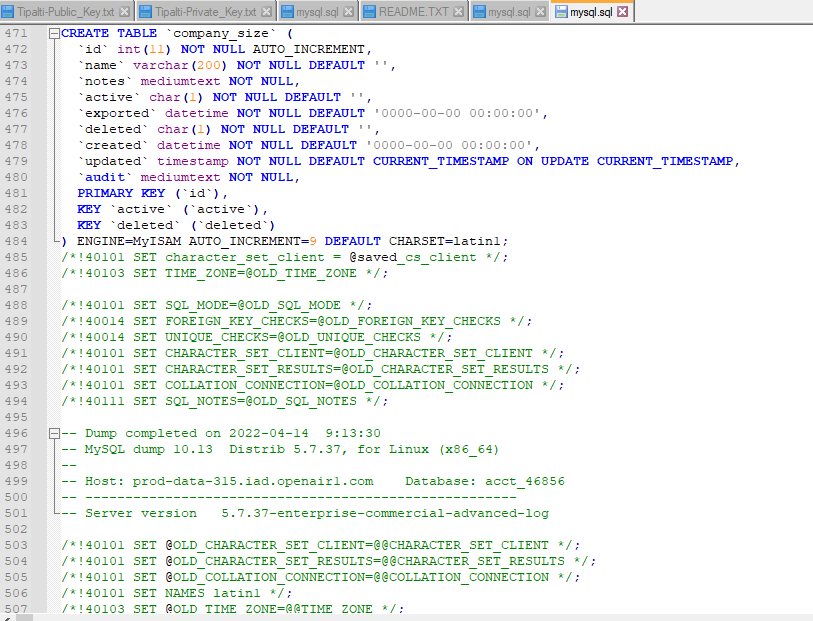Image resolution: width=813 pixels, height=621 pixels.
Task: Click host prod-data-315.iad.openair1.com
Action: coord(253,481)
